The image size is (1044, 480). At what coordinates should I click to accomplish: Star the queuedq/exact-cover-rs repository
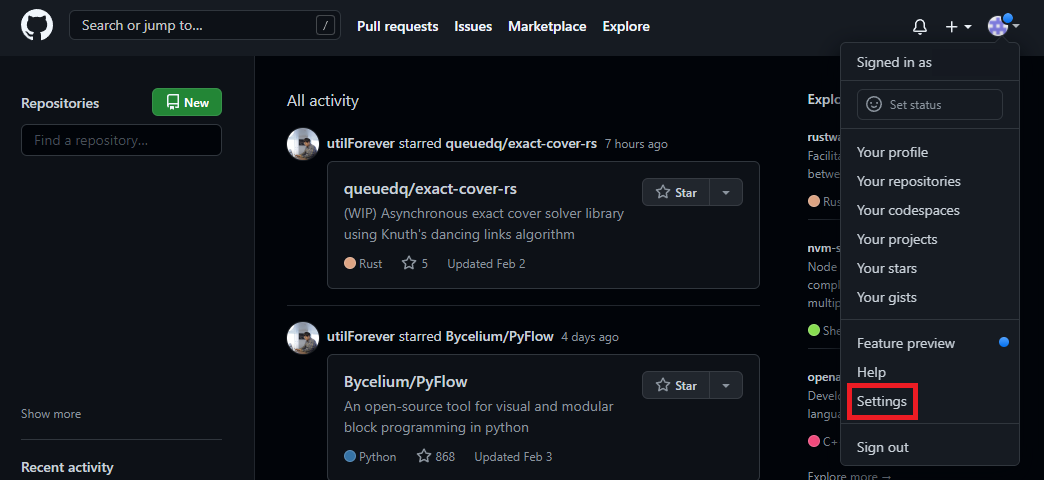676,192
